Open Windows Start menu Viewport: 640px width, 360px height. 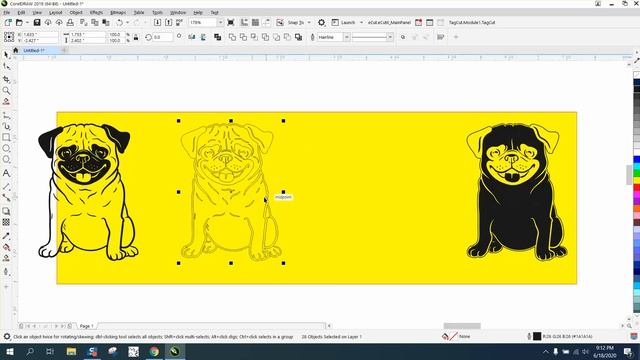coord(10,351)
